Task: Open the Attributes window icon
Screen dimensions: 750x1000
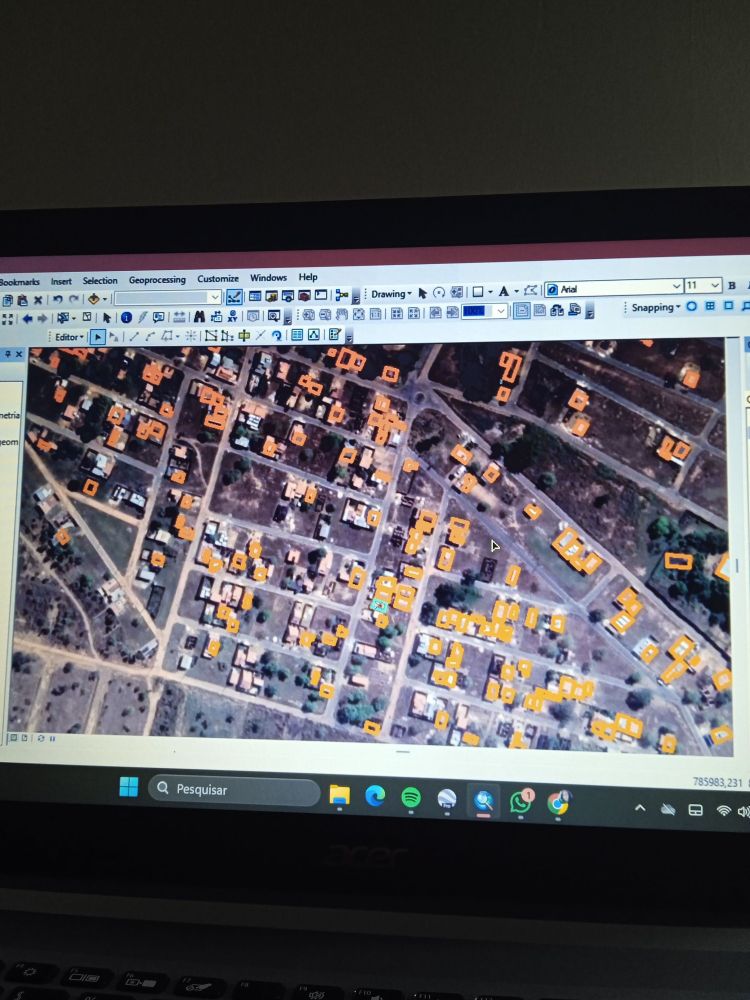Action: [x=297, y=335]
